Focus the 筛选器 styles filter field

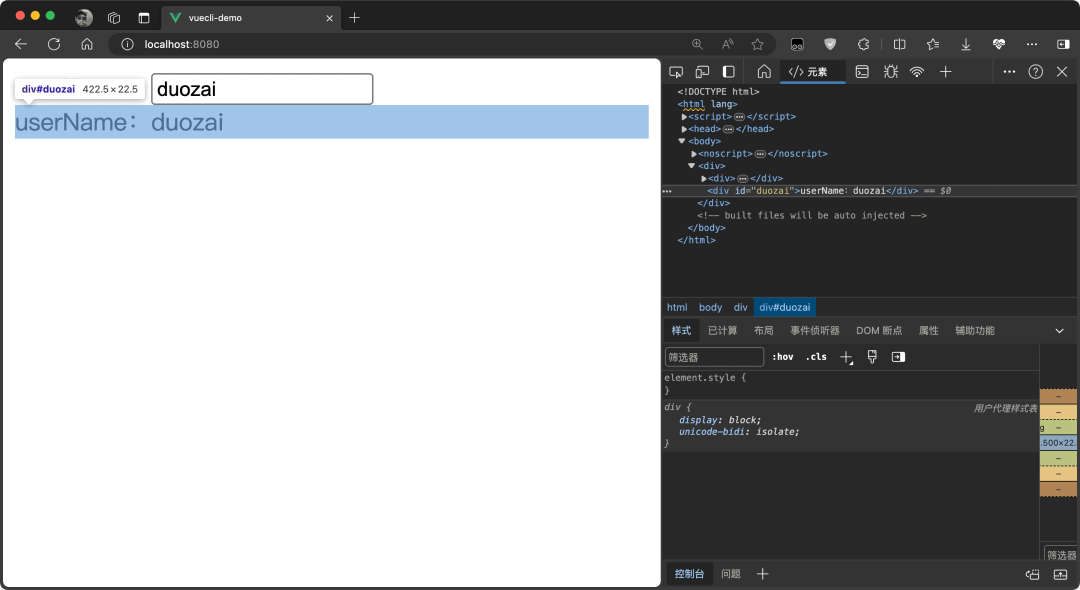pos(714,357)
